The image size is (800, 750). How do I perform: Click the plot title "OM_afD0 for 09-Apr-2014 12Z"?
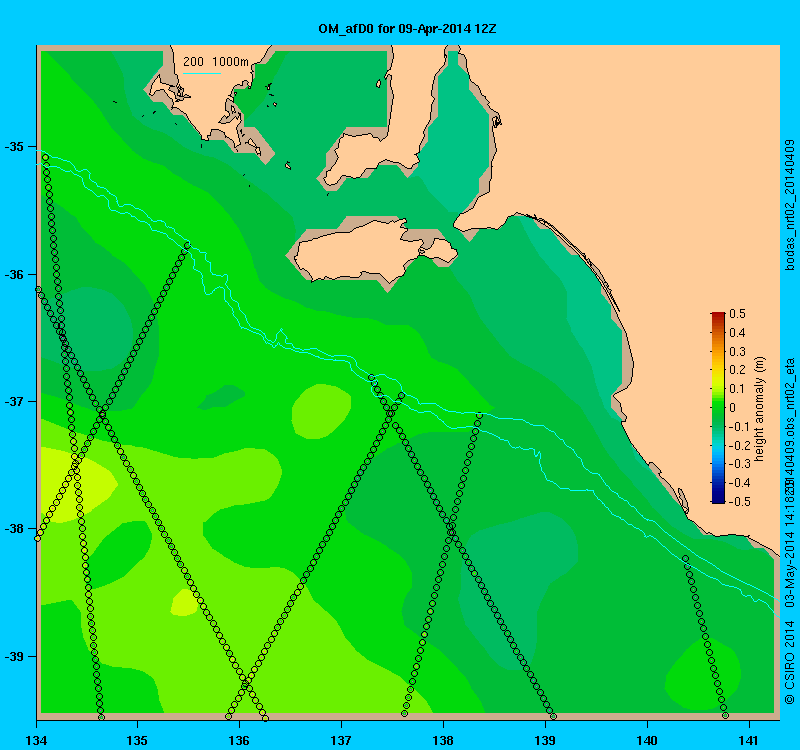tap(407, 29)
